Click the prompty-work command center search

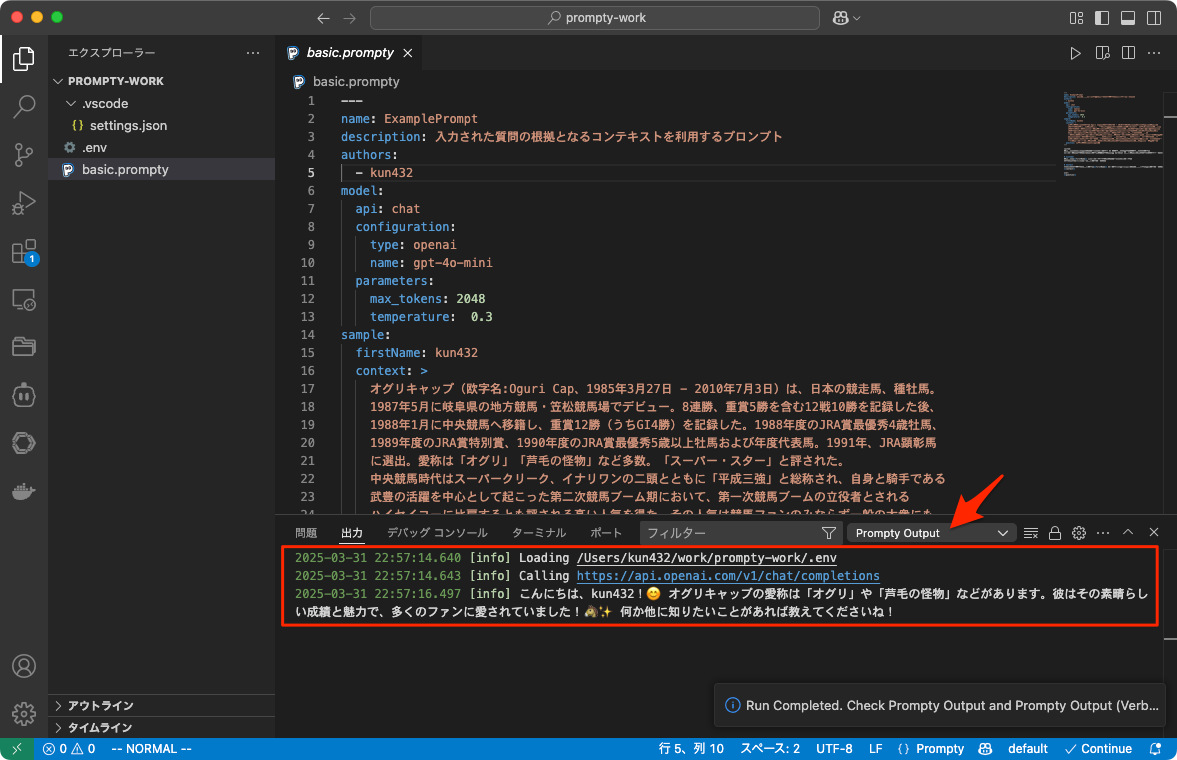[595, 18]
